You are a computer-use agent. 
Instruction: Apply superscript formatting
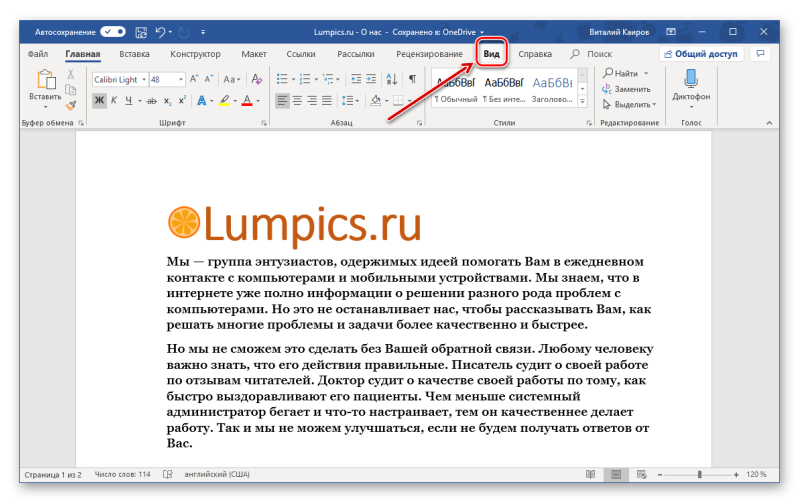(182, 100)
